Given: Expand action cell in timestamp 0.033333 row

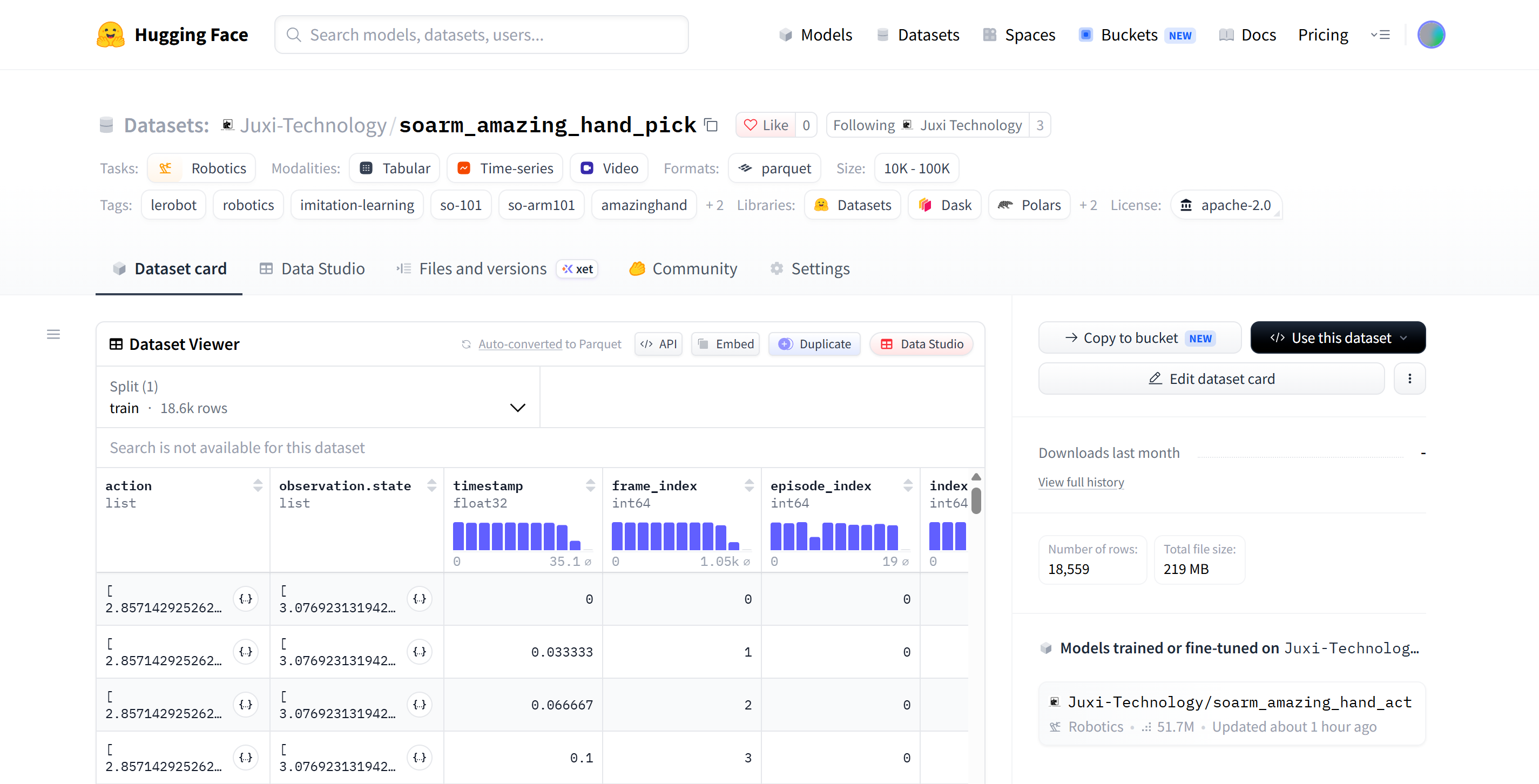Looking at the screenshot, I should (246, 651).
